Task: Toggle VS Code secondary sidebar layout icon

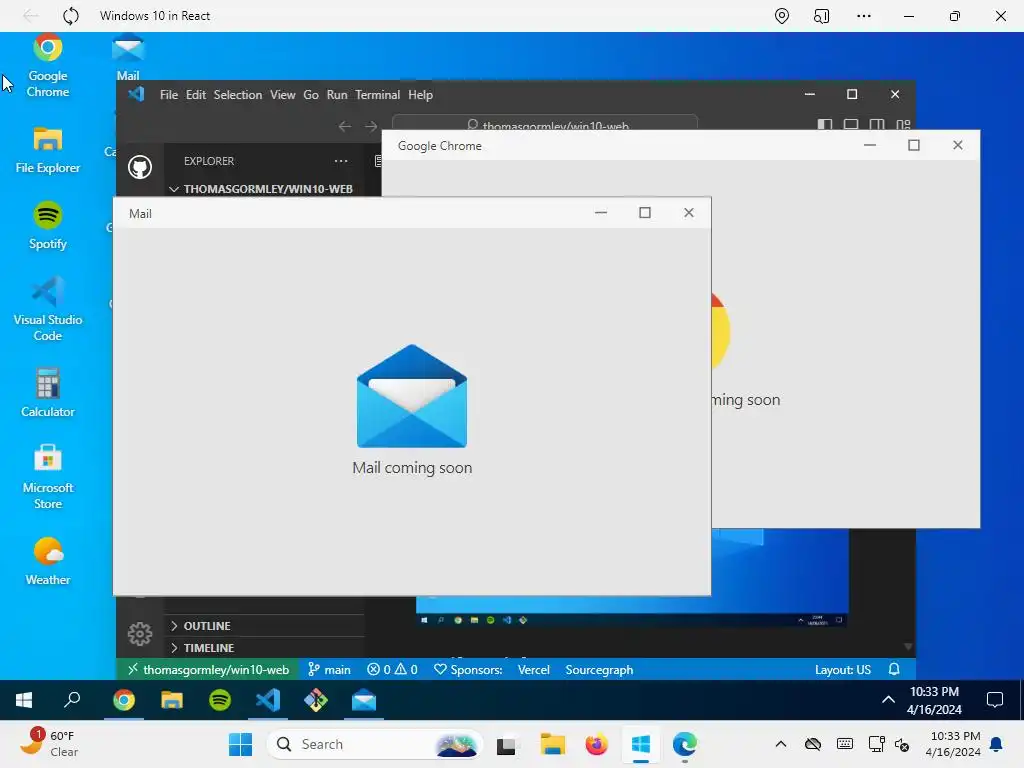Action: point(877,124)
